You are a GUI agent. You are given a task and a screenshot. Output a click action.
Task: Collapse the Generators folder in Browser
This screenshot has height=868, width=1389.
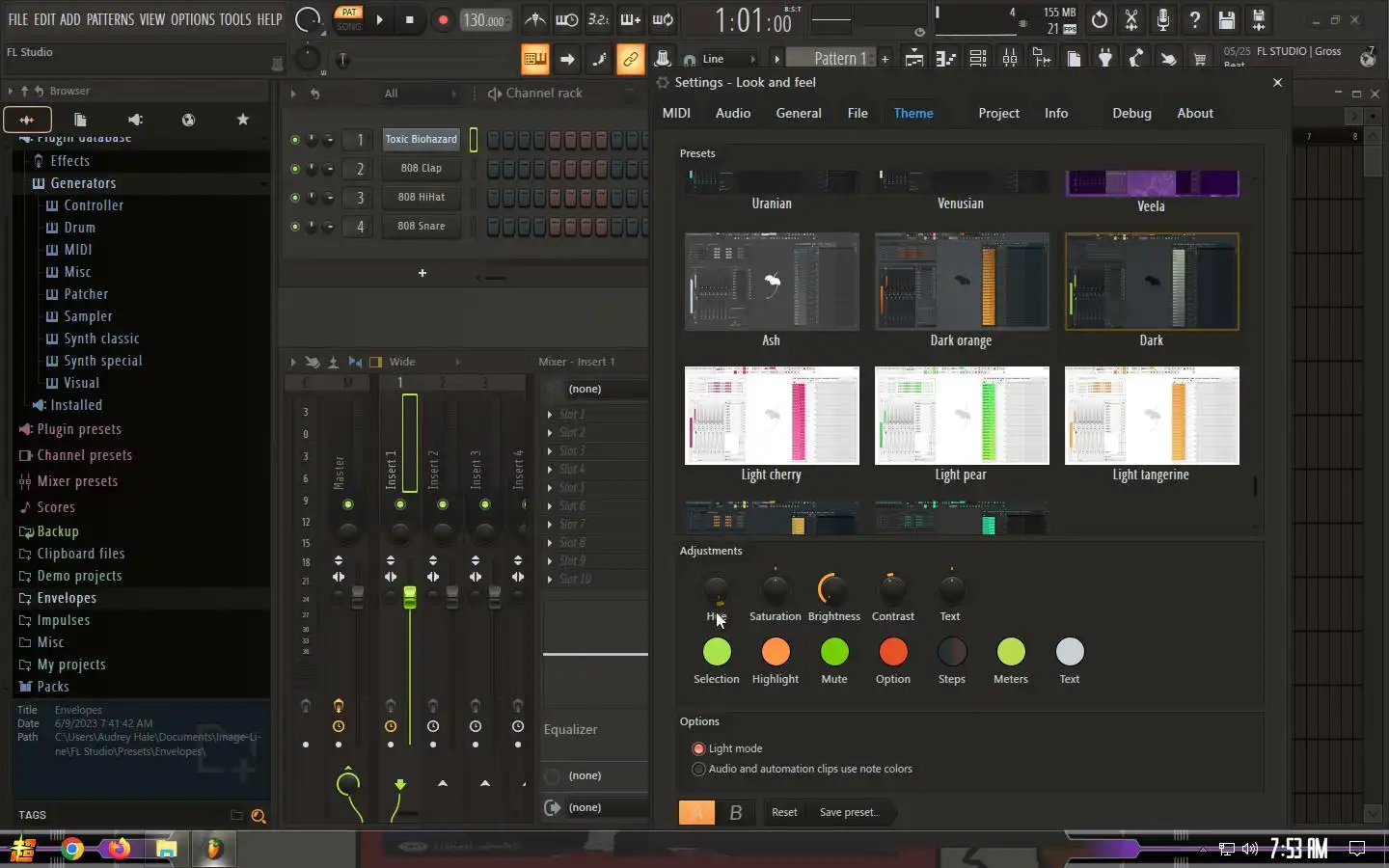(x=83, y=183)
